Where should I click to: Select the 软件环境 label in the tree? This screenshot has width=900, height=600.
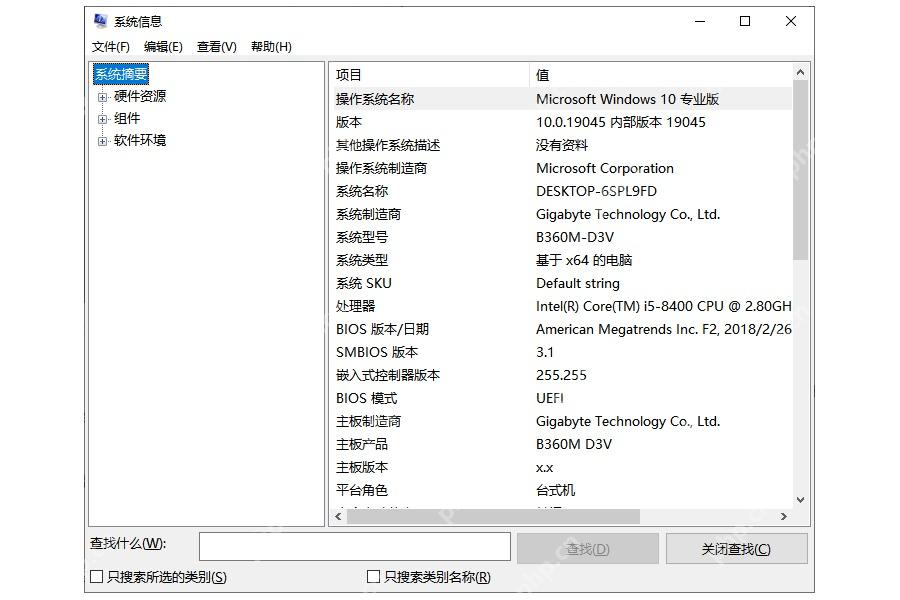(x=140, y=140)
